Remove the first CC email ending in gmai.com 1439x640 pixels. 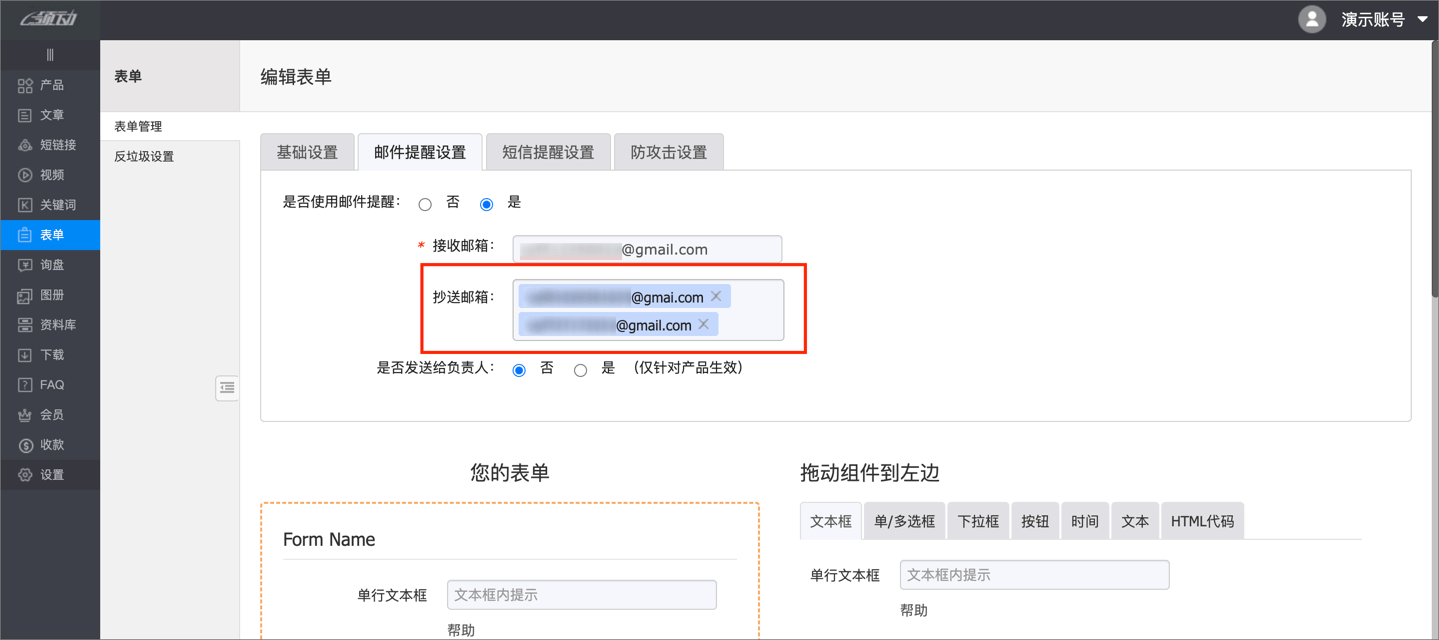point(716,296)
